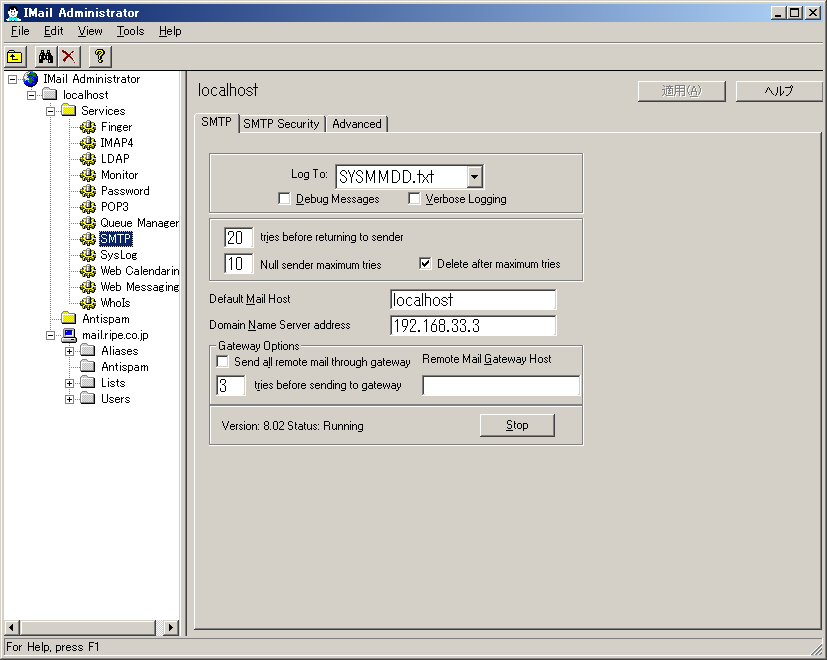Click the tries before returning to sender field
The height and width of the screenshot is (660, 827).
[x=238, y=237]
